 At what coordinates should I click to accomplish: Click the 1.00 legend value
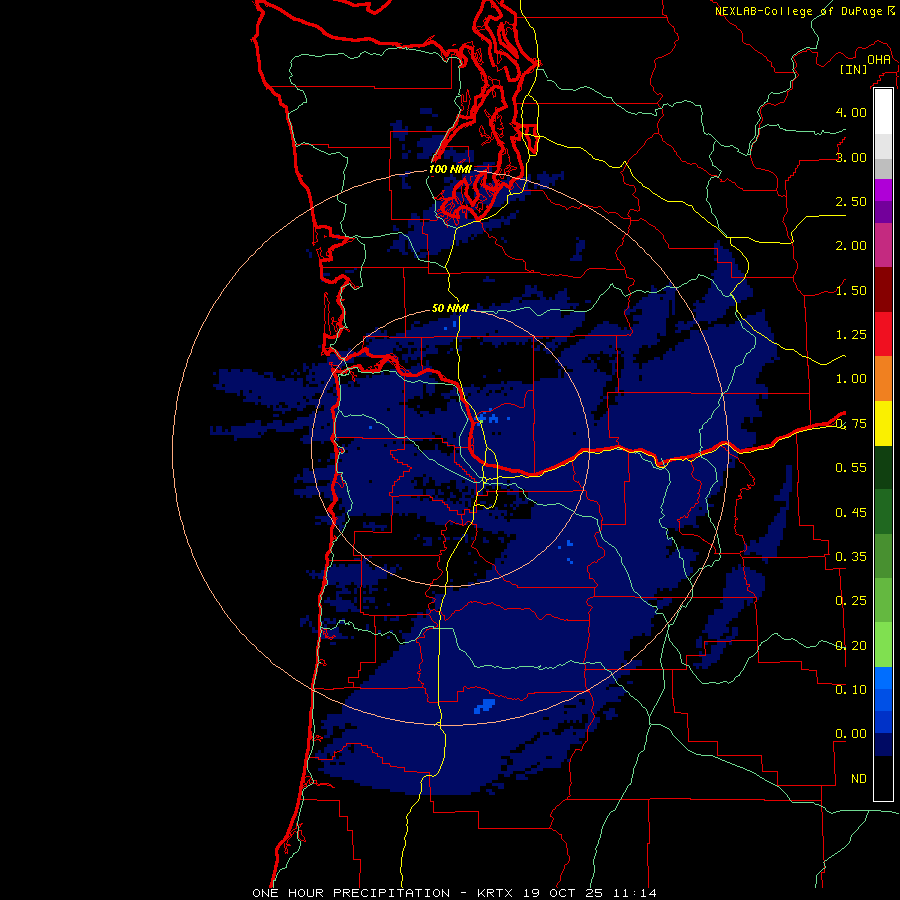click(x=851, y=379)
